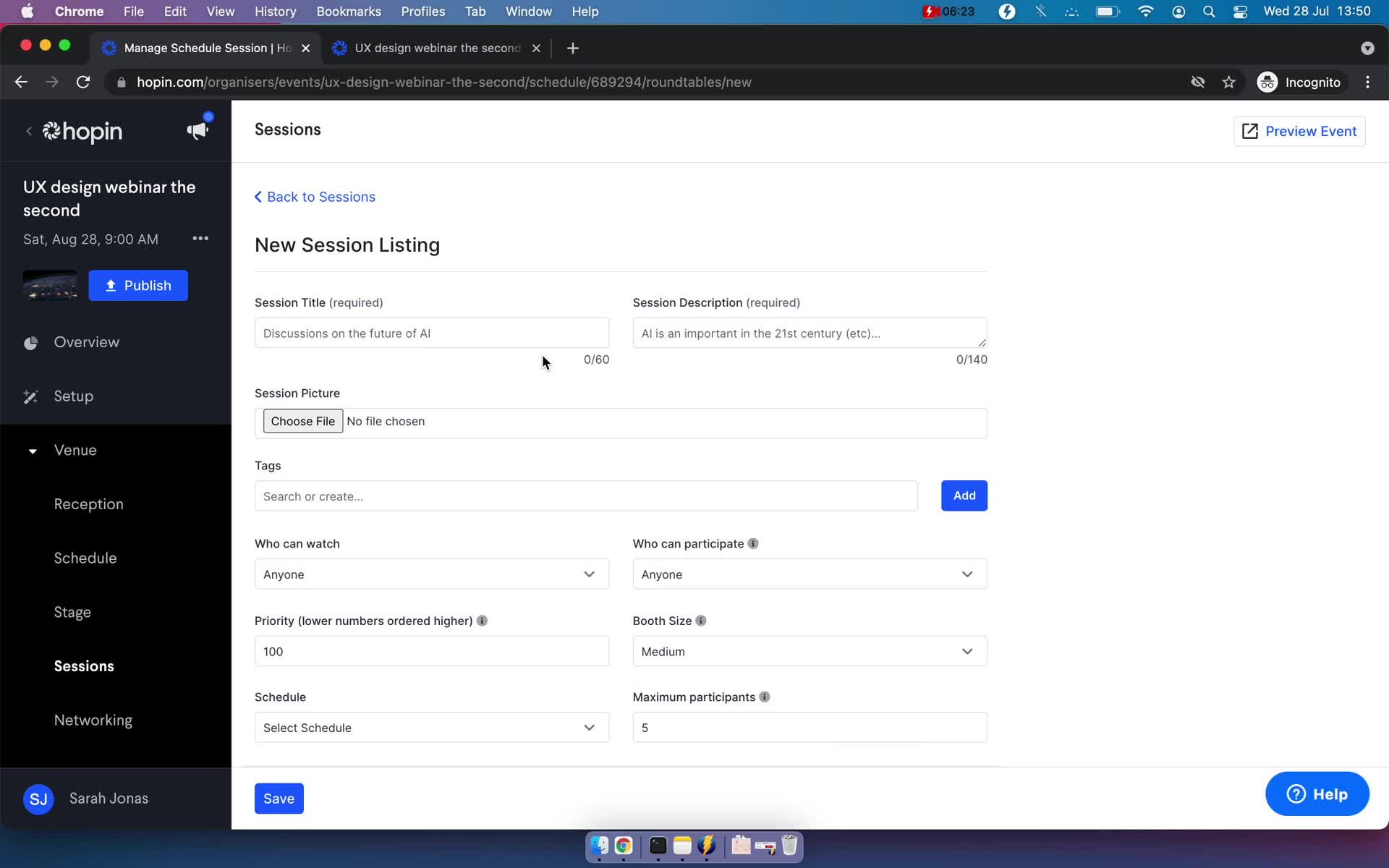
Task: Bookmark this page with star icon
Action: 1228,82
